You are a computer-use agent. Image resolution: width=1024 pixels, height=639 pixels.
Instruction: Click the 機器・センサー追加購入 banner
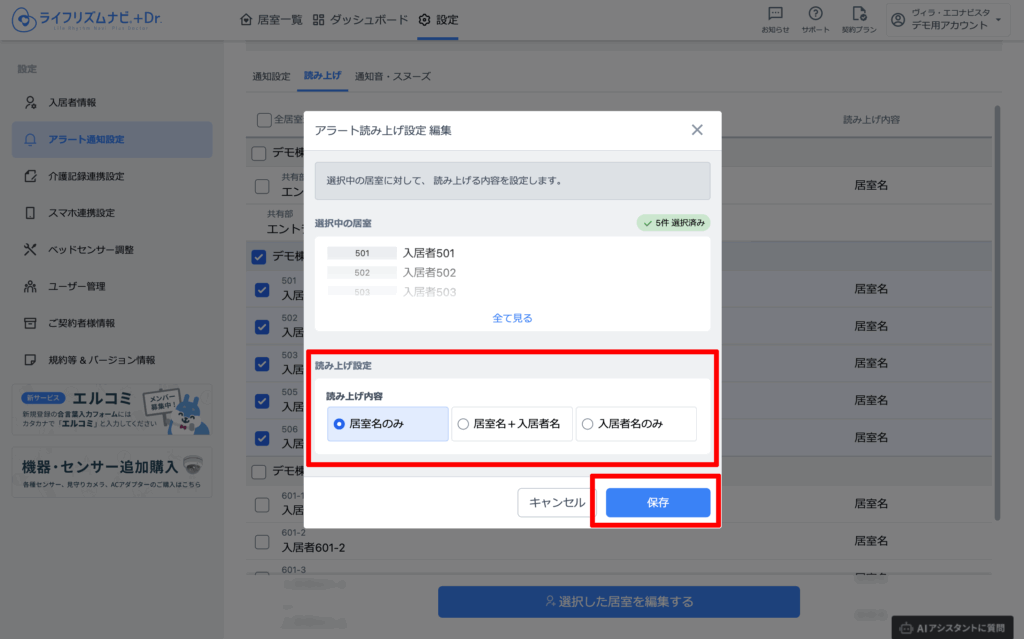[x=112, y=472]
